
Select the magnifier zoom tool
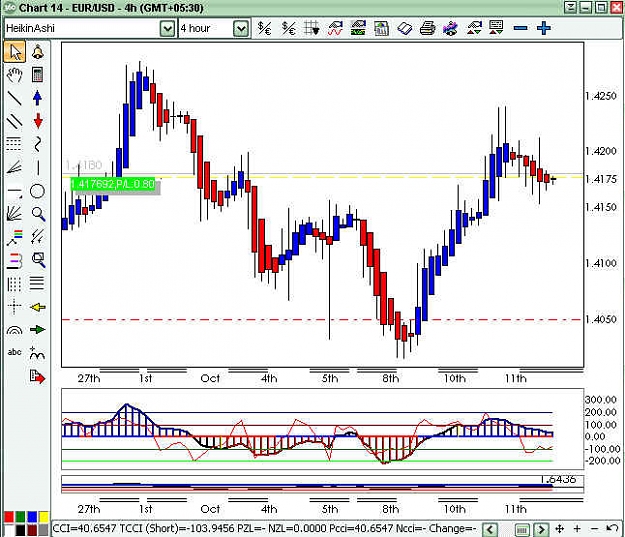tap(38, 214)
